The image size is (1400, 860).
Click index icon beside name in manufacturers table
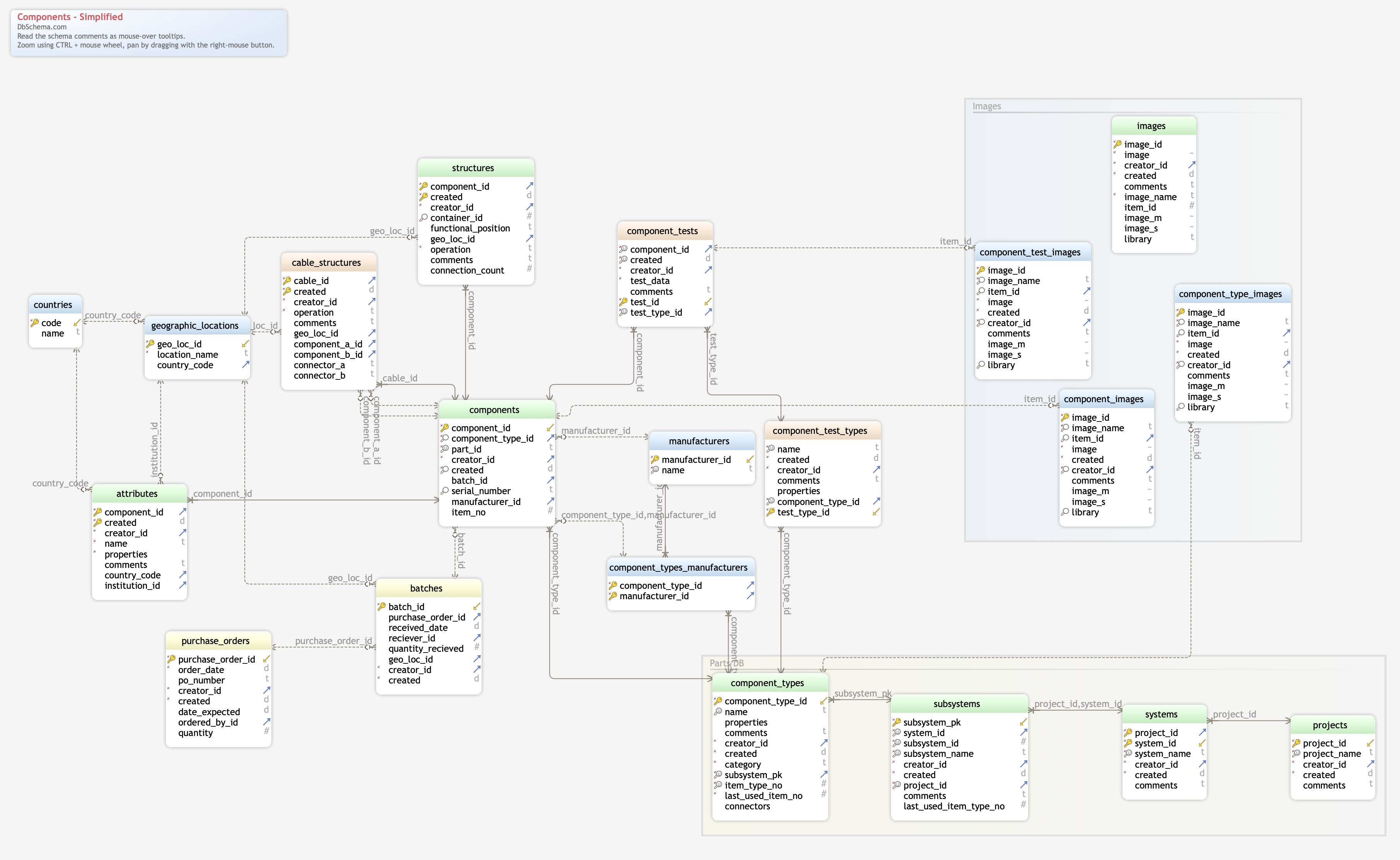(x=655, y=470)
